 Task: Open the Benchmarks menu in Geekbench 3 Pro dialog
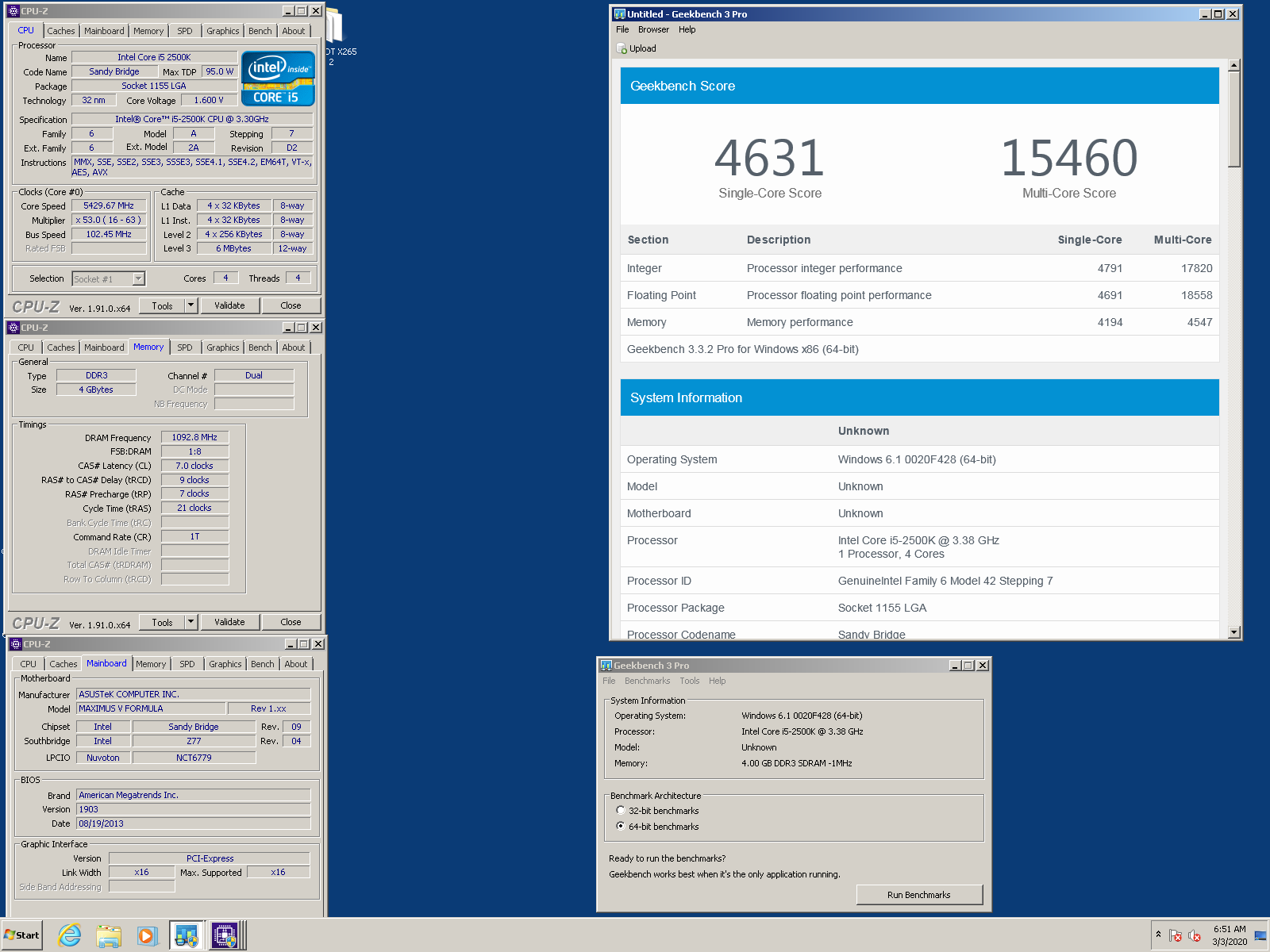click(647, 681)
